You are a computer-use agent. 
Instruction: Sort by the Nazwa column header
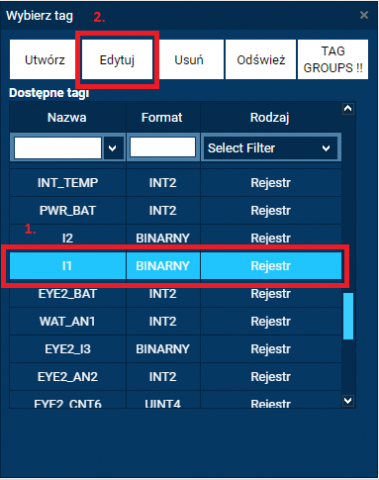tap(67, 117)
